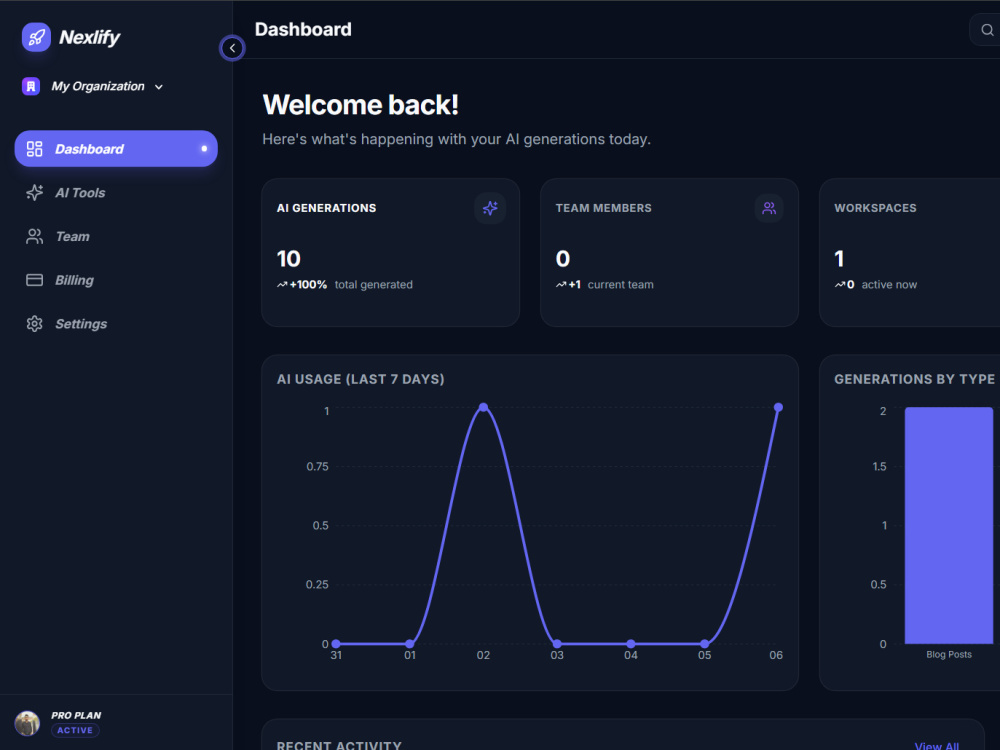
Task: Click the Billing credit card icon
Action: pos(34,280)
